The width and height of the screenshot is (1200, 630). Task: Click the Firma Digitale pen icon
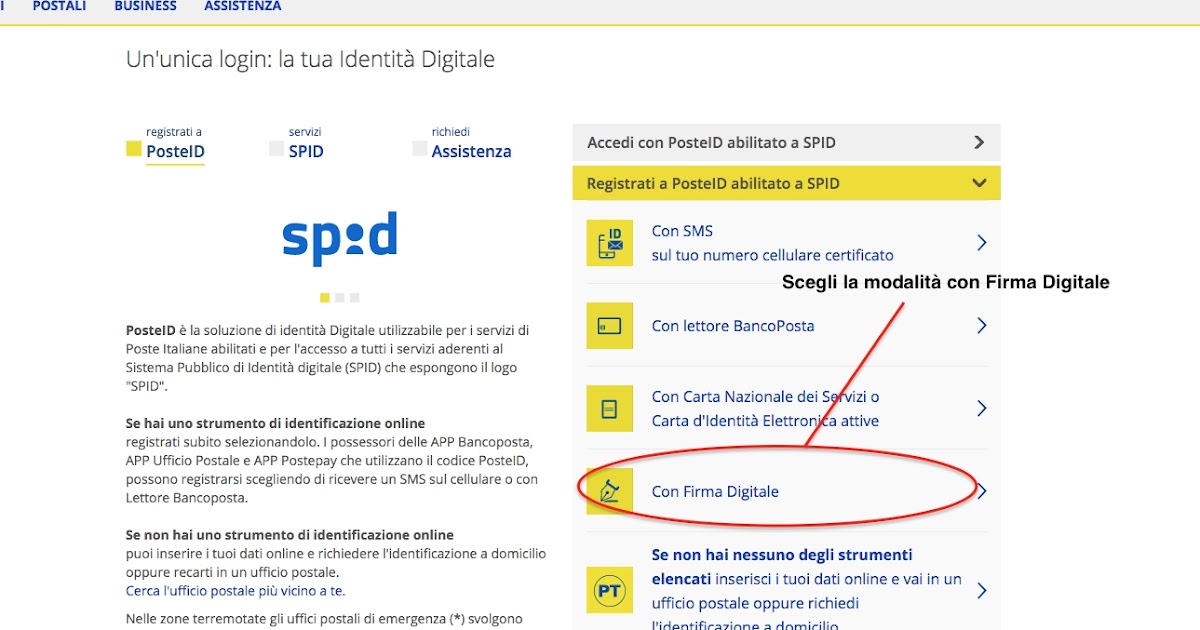610,491
